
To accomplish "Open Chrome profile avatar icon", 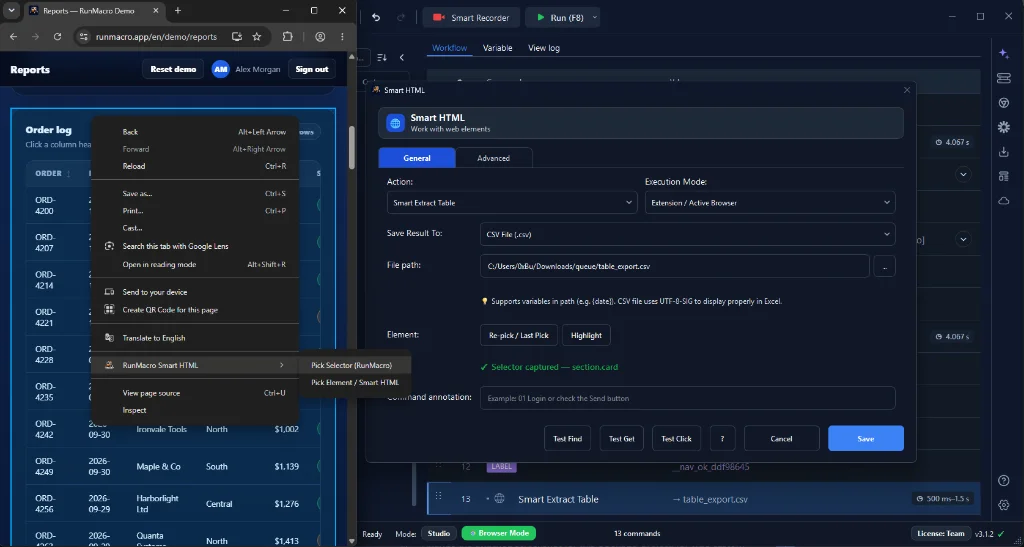I will pyautogui.click(x=320, y=37).
